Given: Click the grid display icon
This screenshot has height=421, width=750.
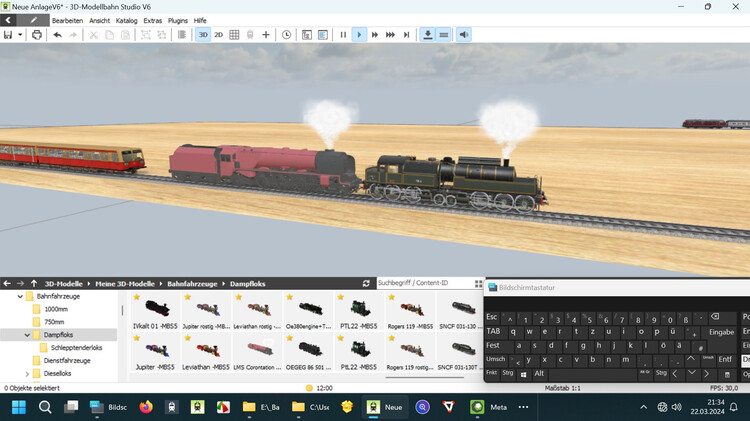Looking at the screenshot, I should click(x=234, y=35).
